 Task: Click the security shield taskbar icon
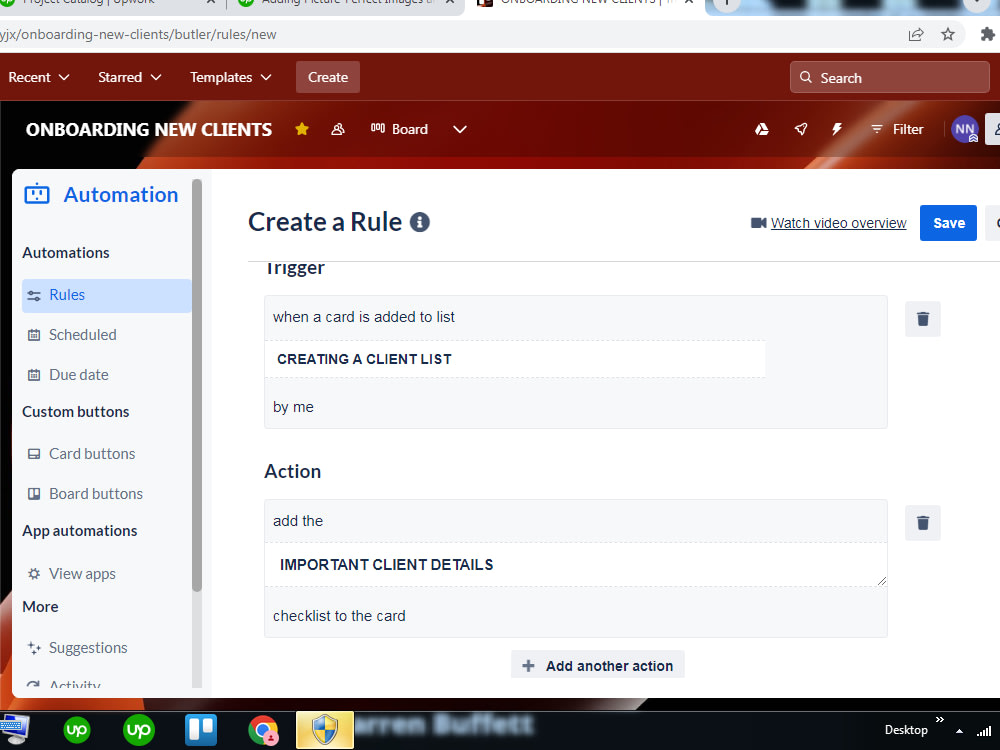[x=325, y=730]
